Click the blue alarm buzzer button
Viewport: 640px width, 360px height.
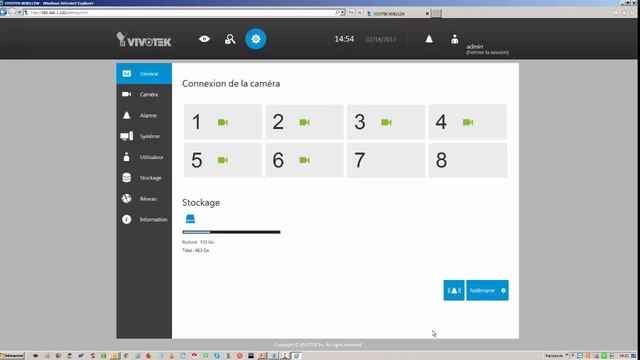(454, 290)
